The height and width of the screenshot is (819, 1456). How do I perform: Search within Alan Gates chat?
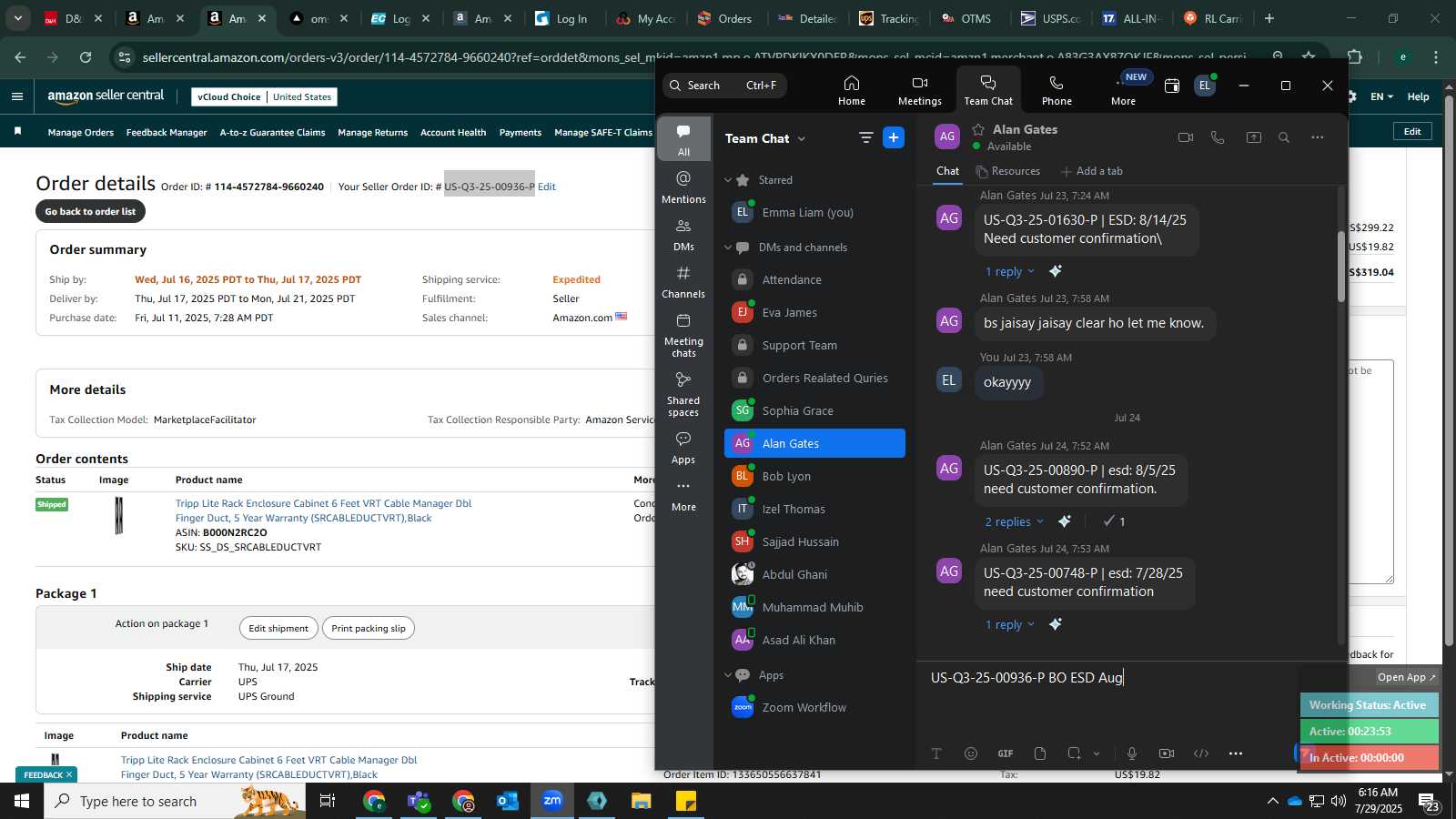coord(1284,137)
